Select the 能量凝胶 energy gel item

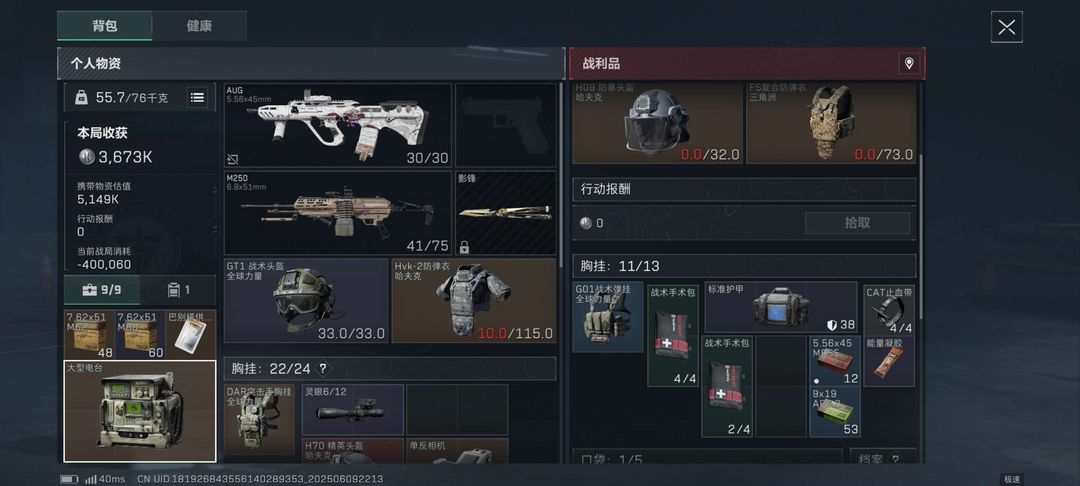889,361
